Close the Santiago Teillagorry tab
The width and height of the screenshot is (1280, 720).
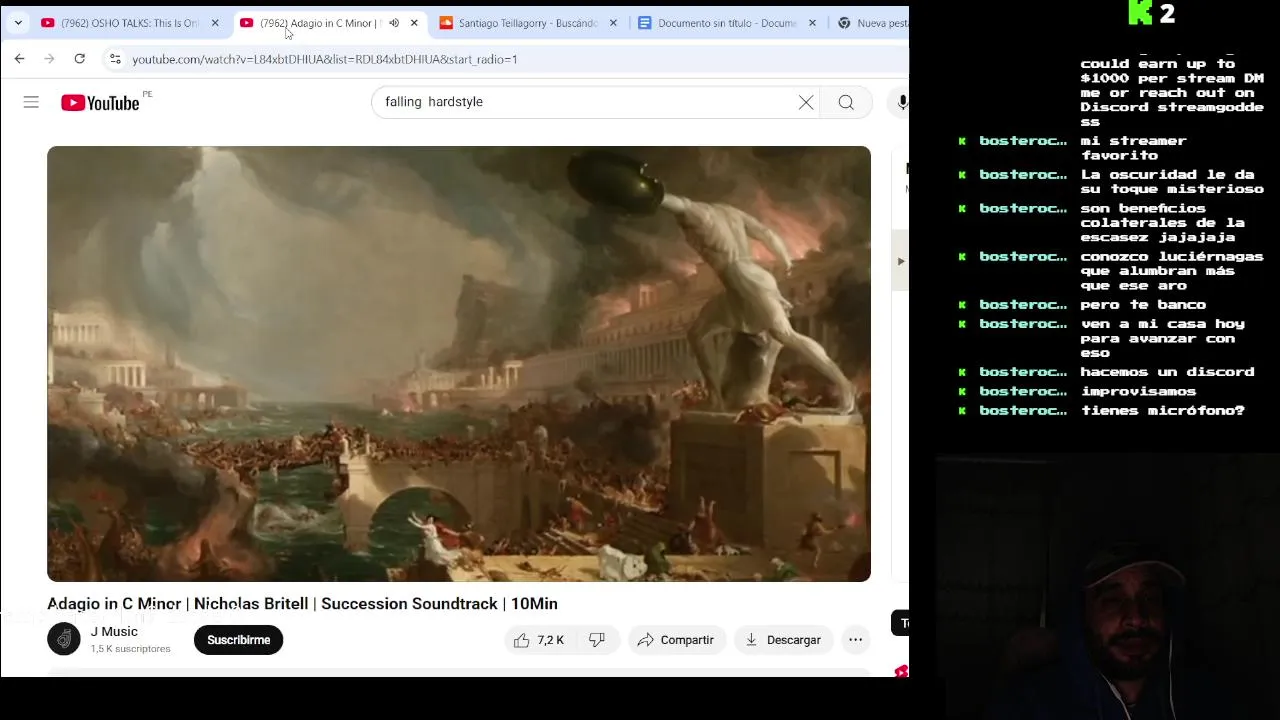coord(613,23)
